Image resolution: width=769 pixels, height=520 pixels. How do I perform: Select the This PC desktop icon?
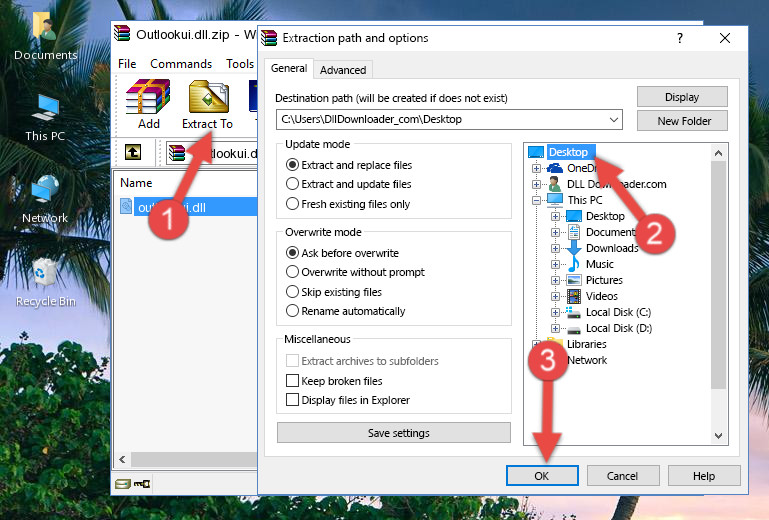click(45, 118)
